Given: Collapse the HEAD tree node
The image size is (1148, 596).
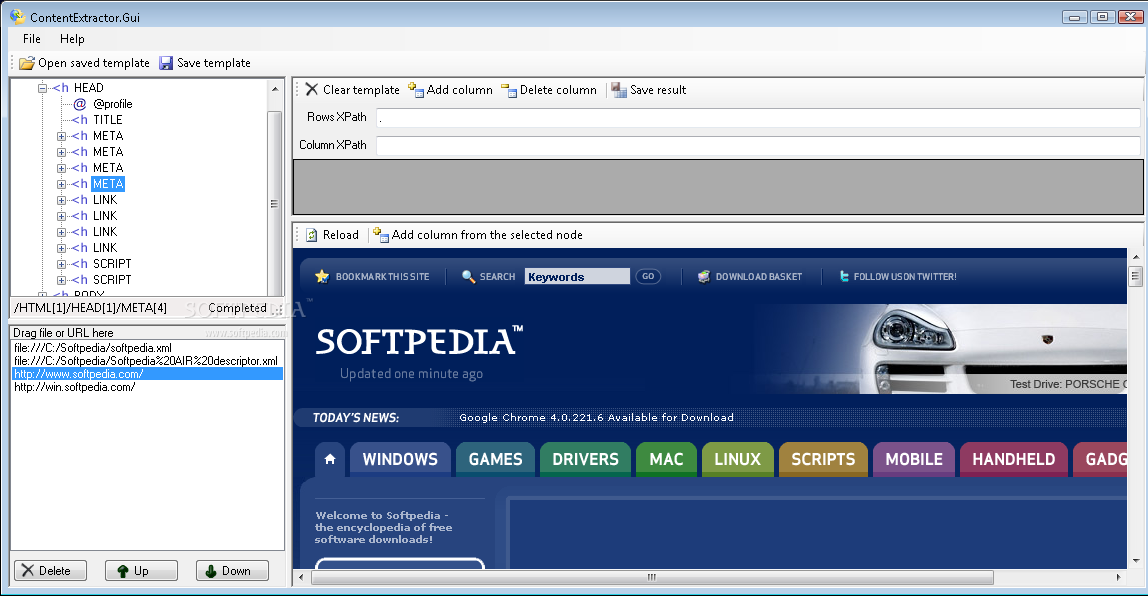Looking at the screenshot, I should [x=42, y=88].
